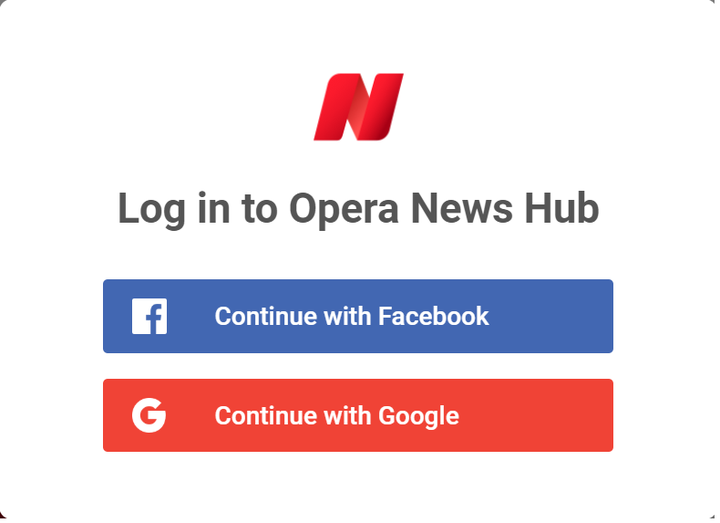The height and width of the screenshot is (523, 720).
Task: Click the red Opera News N logo
Action: coord(359,107)
